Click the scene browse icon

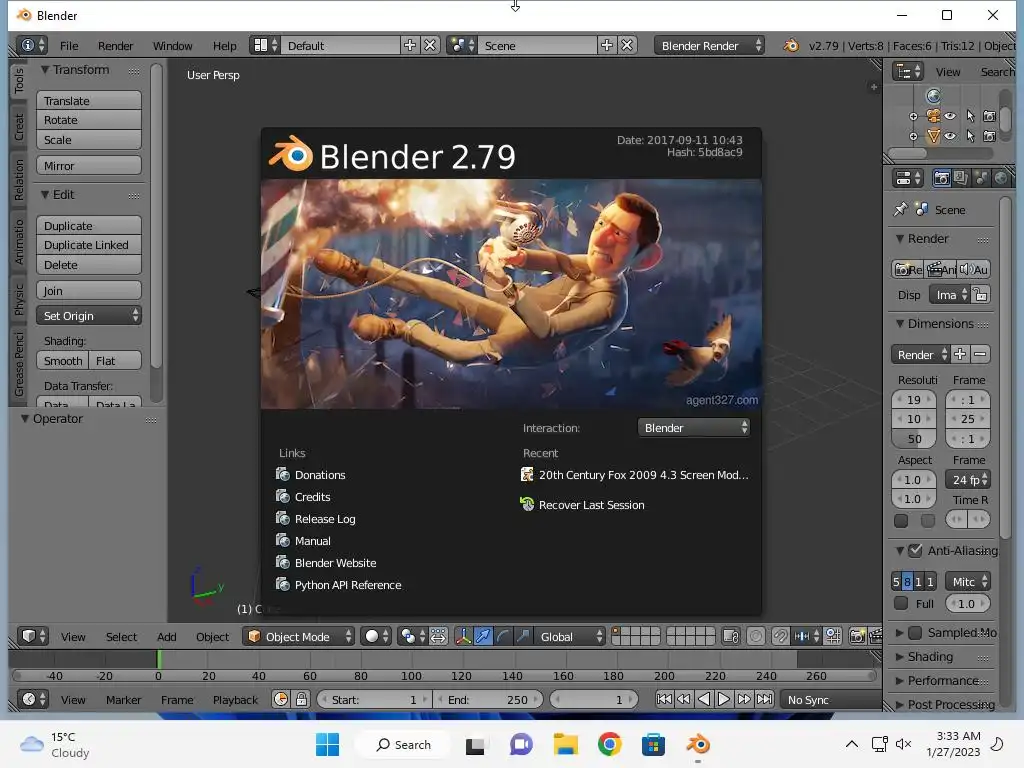(462, 46)
